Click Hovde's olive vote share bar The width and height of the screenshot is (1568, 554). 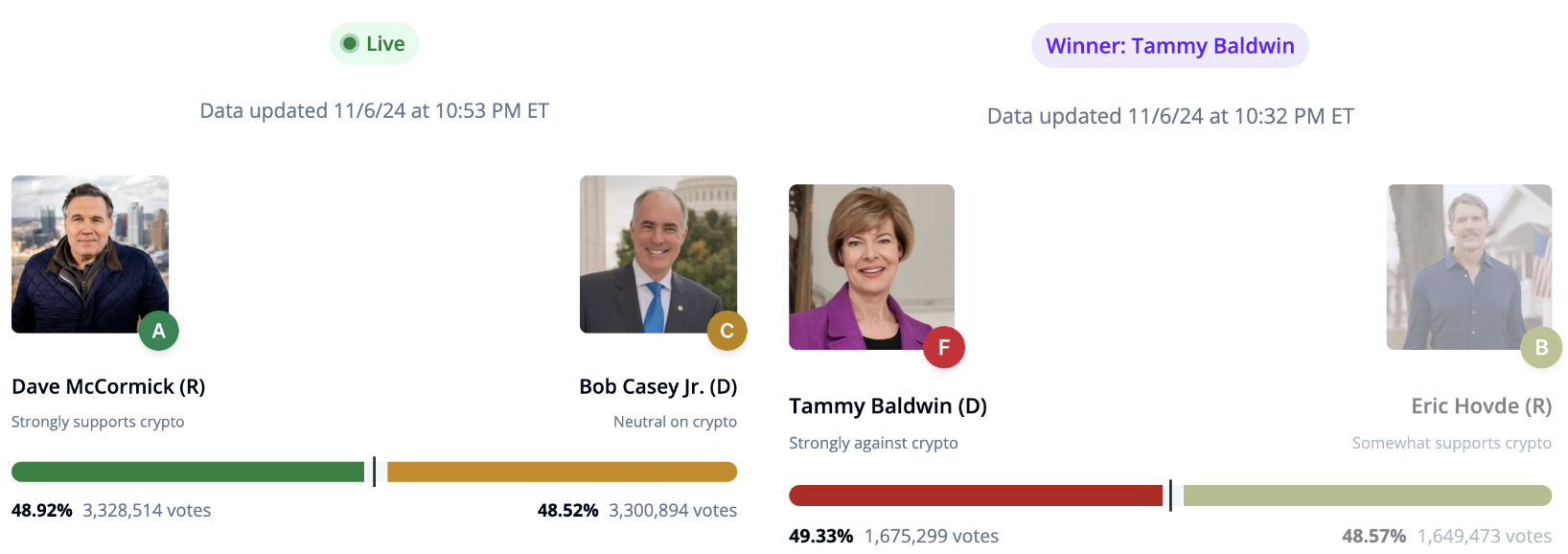coord(1367,496)
